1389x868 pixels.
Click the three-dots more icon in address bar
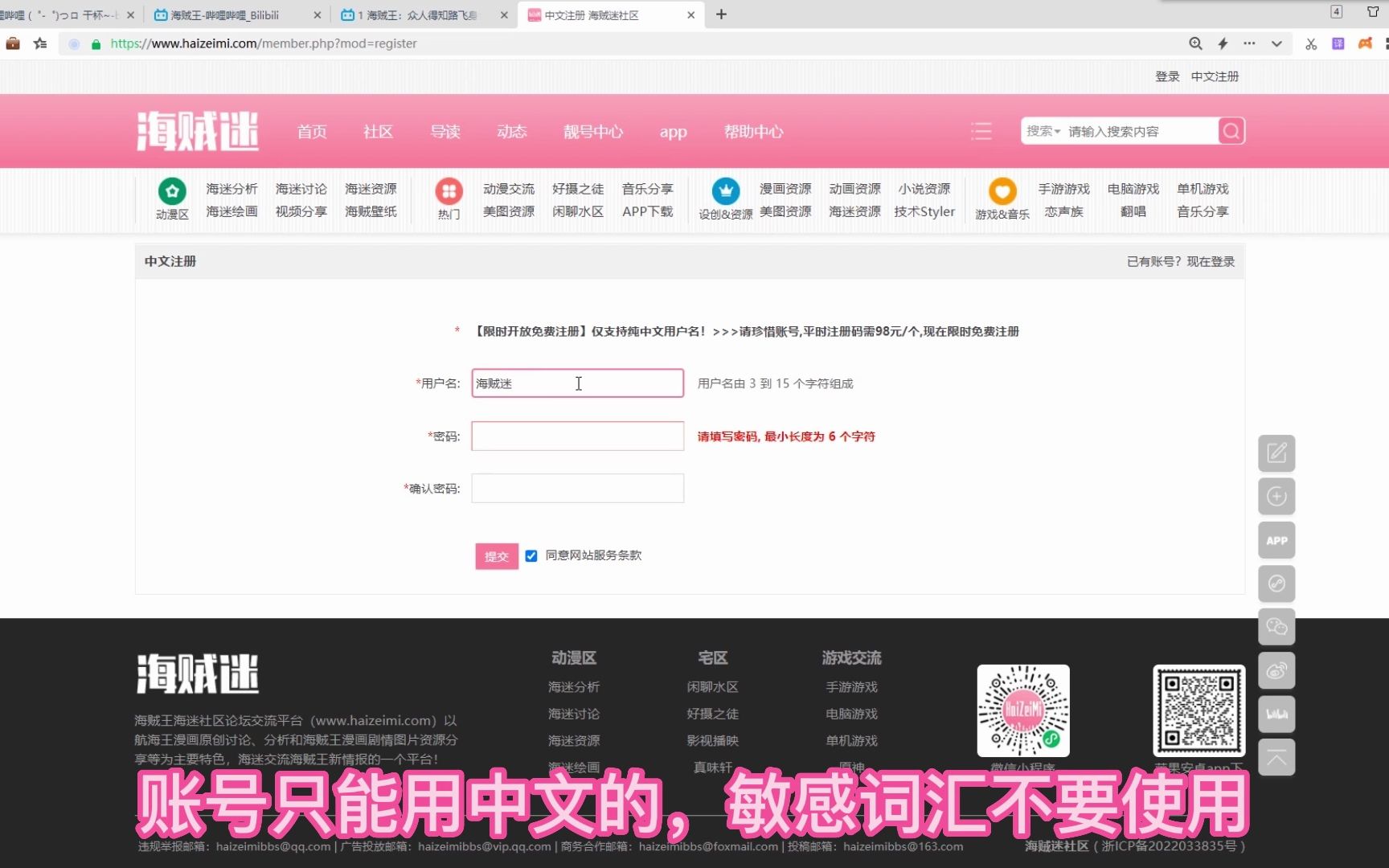pyautogui.click(x=1249, y=43)
